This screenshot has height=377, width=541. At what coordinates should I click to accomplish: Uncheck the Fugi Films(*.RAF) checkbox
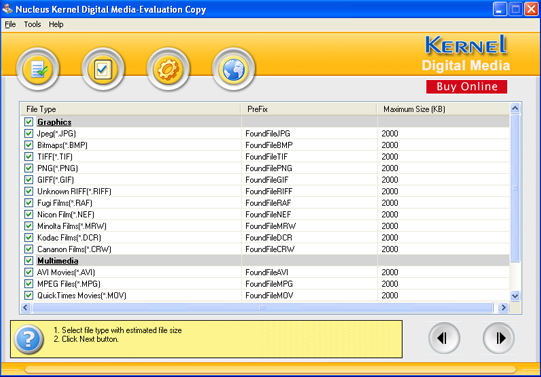coord(29,203)
